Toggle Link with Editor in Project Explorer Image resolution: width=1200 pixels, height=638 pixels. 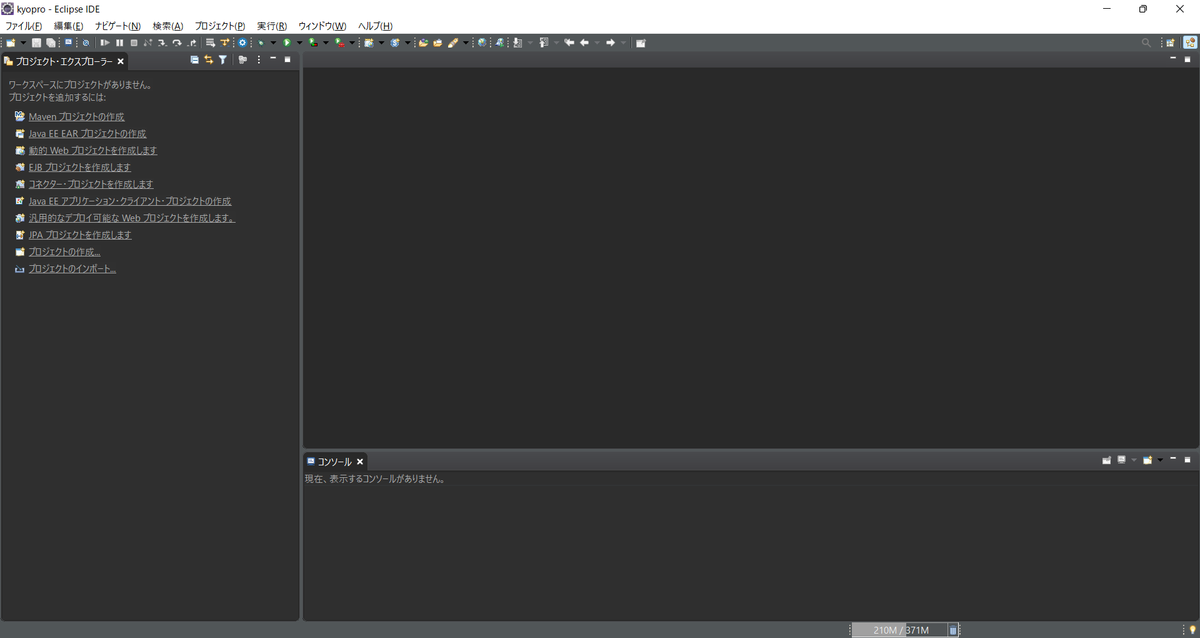click(x=209, y=59)
